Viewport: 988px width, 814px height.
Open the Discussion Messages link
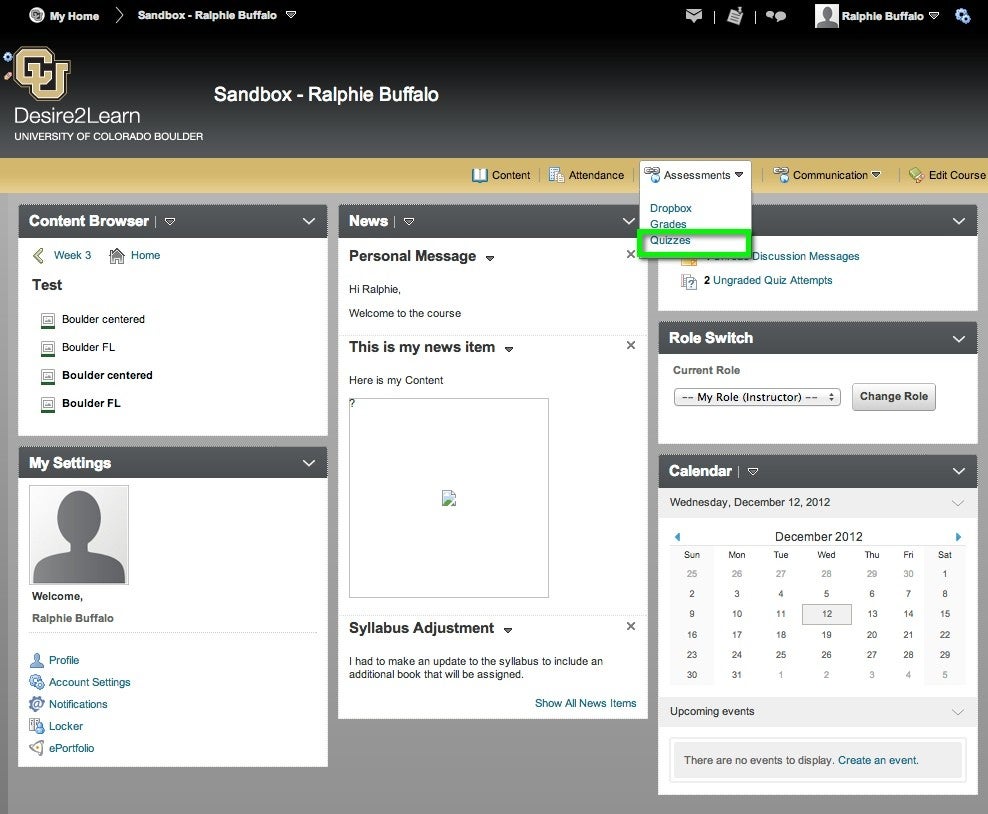pos(805,256)
